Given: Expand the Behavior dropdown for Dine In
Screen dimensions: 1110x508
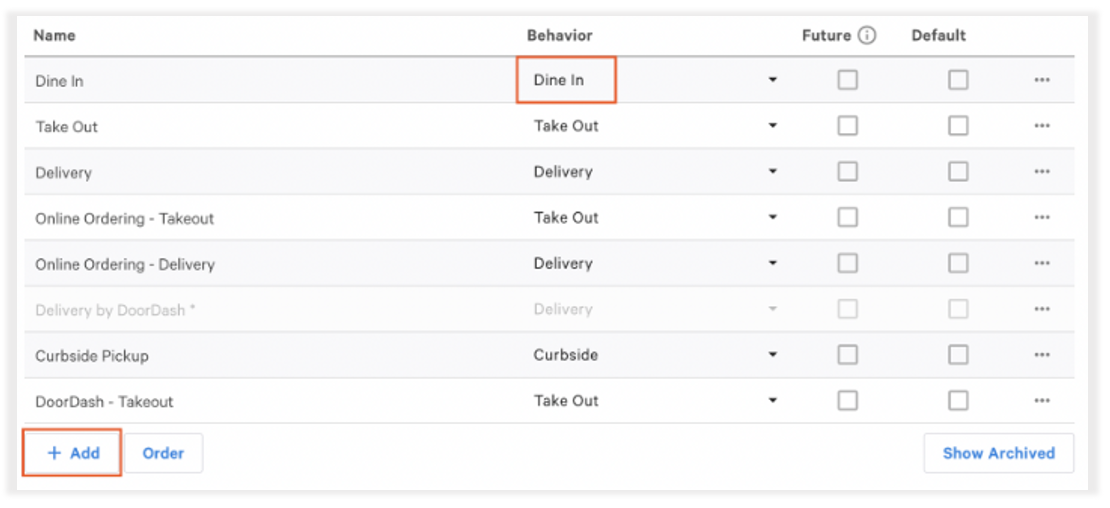Looking at the screenshot, I should tap(772, 80).
